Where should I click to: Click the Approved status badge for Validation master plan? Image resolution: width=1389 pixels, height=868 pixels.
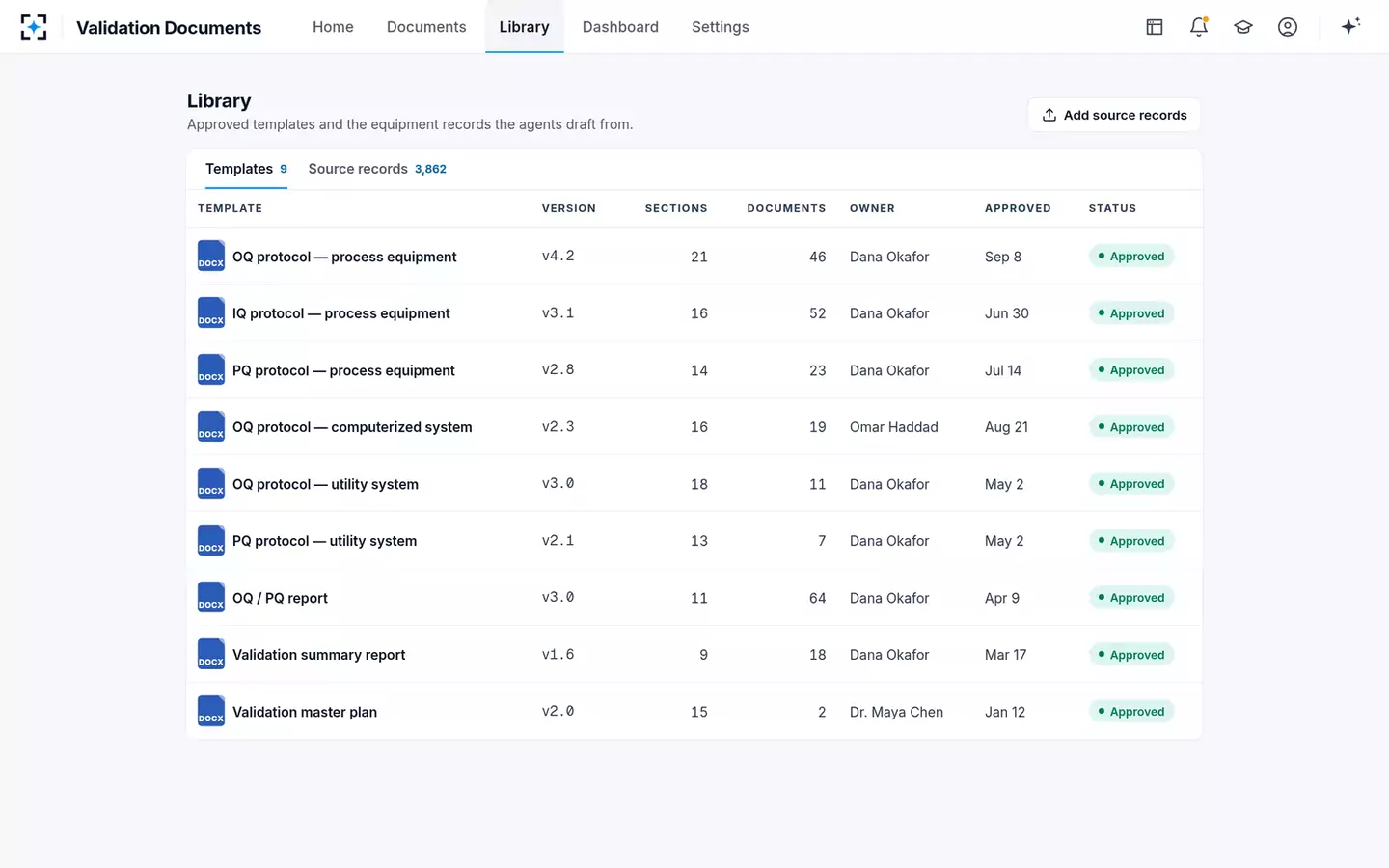pos(1131,712)
